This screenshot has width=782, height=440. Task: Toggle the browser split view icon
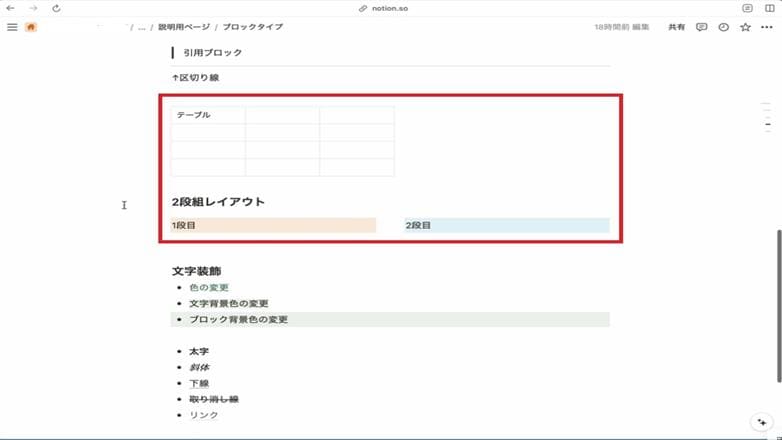770,8
